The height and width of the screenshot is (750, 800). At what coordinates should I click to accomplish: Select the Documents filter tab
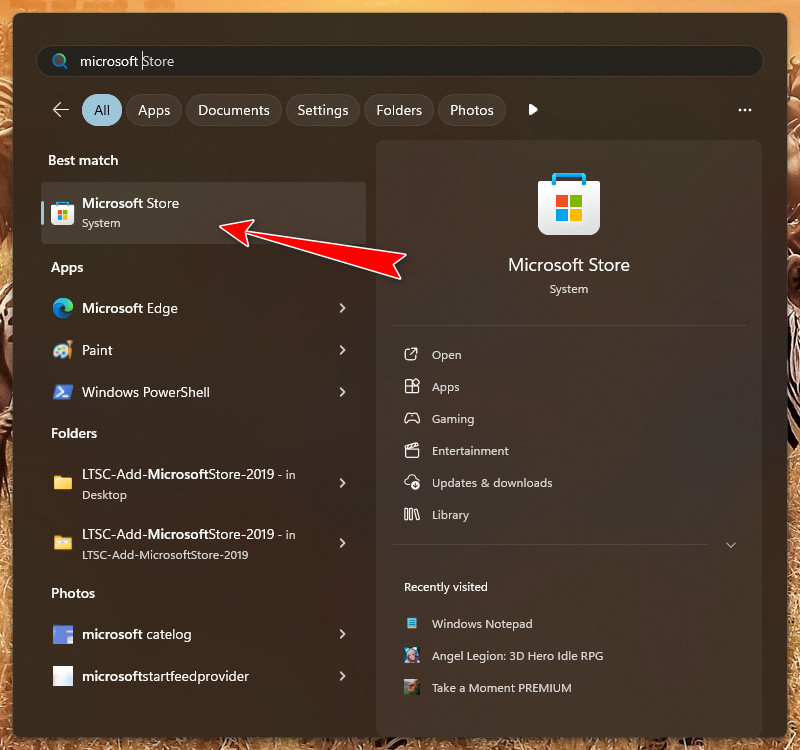(x=234, y=110)
